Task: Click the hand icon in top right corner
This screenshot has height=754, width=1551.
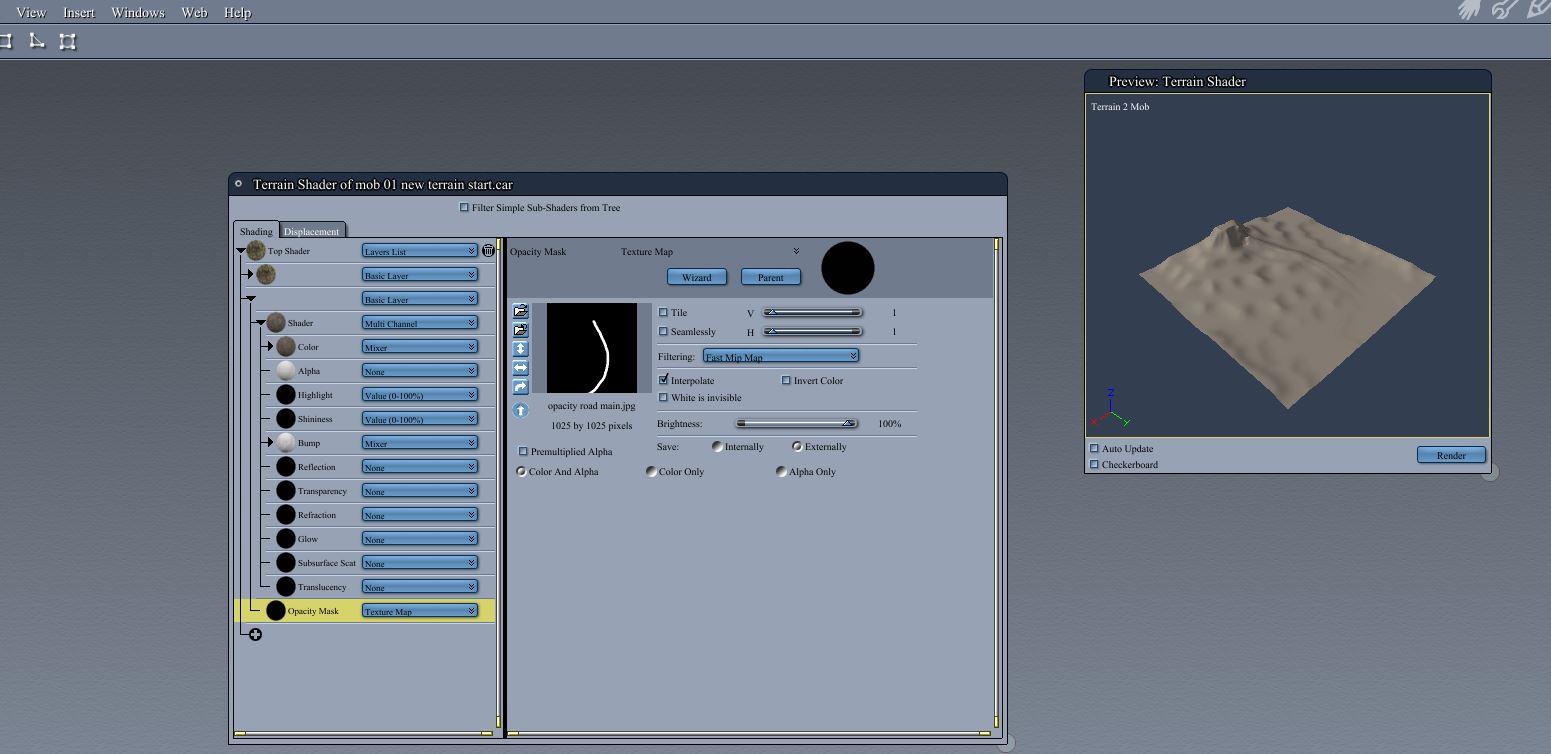Action: [1469, 10]
